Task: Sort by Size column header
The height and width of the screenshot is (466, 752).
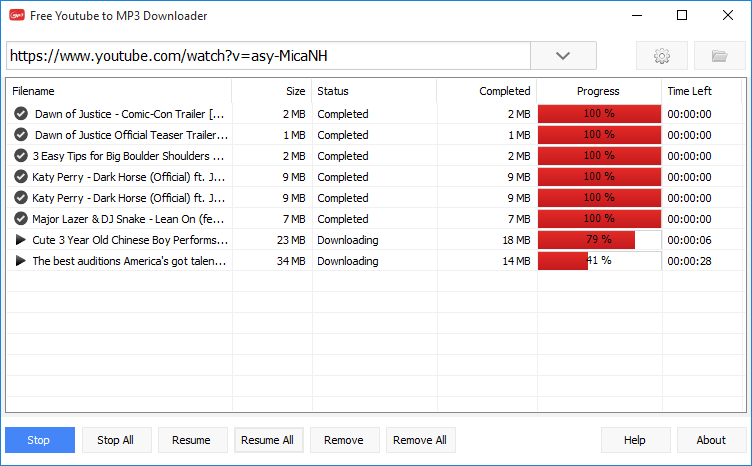Action: coord(272,91)
